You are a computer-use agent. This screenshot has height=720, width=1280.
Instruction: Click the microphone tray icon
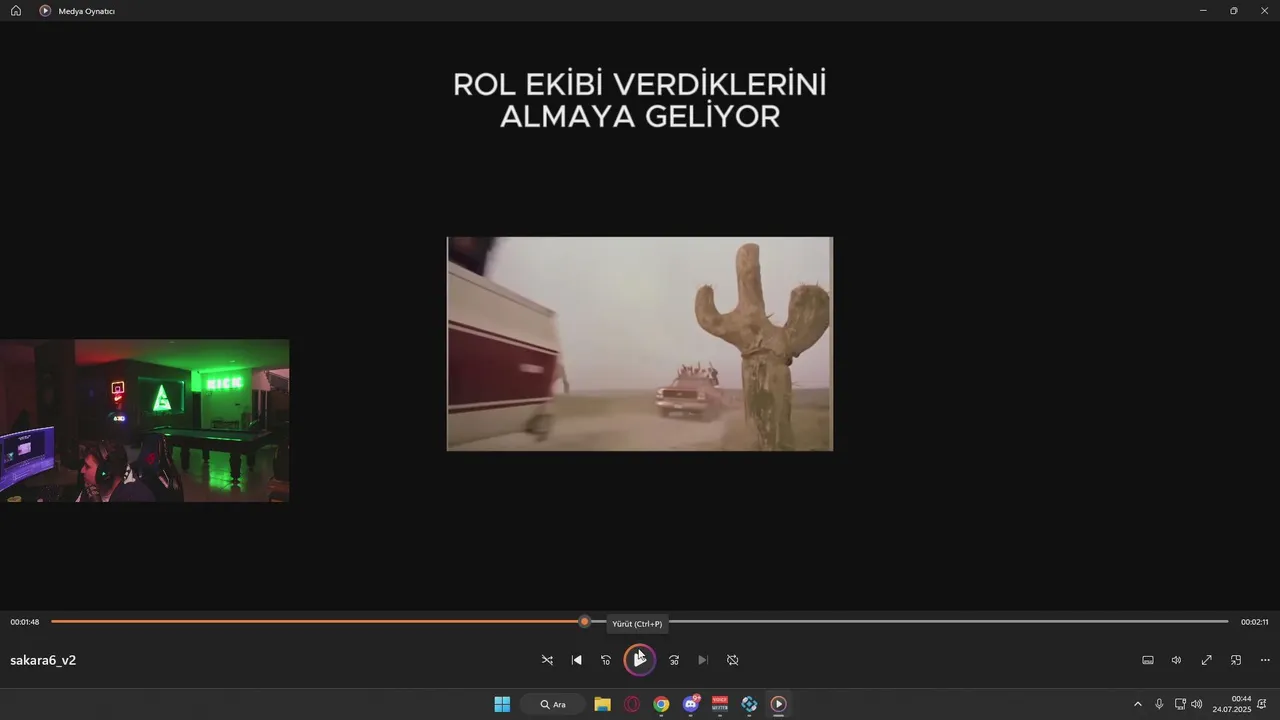(x=1159, y=704)
